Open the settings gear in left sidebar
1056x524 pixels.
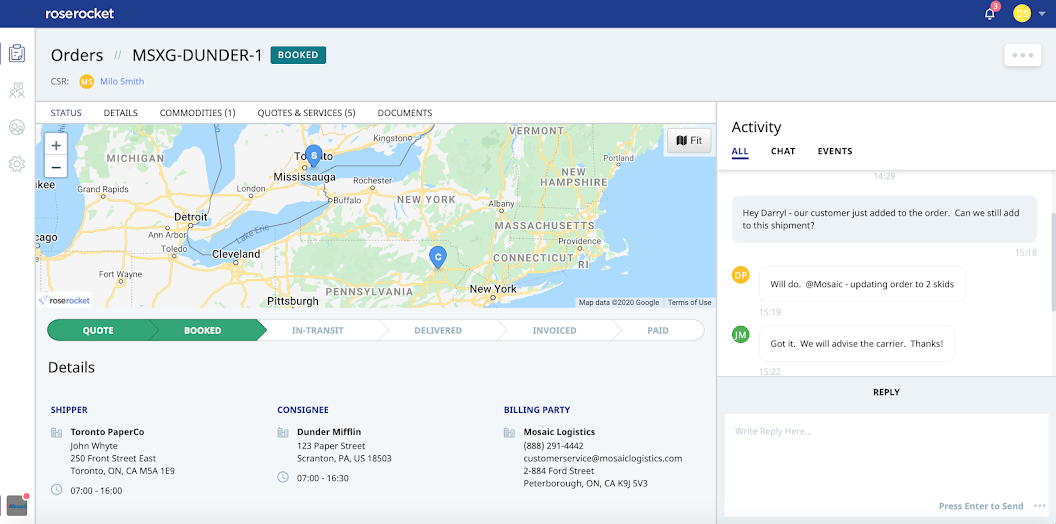point(17,164)
